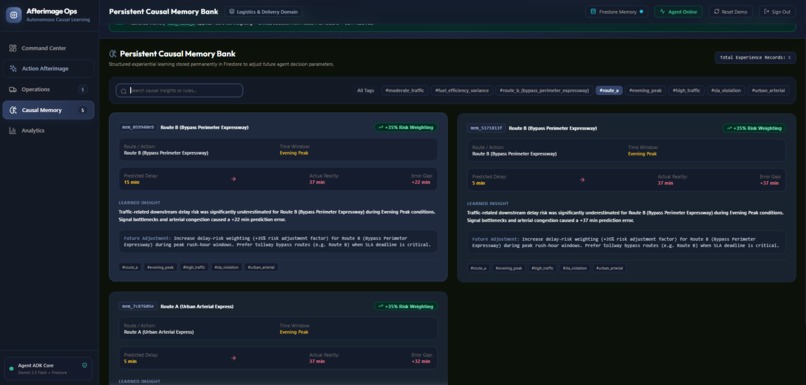
Task: Click the Logistics & Delivery Domain database icon
Action: 232,11
